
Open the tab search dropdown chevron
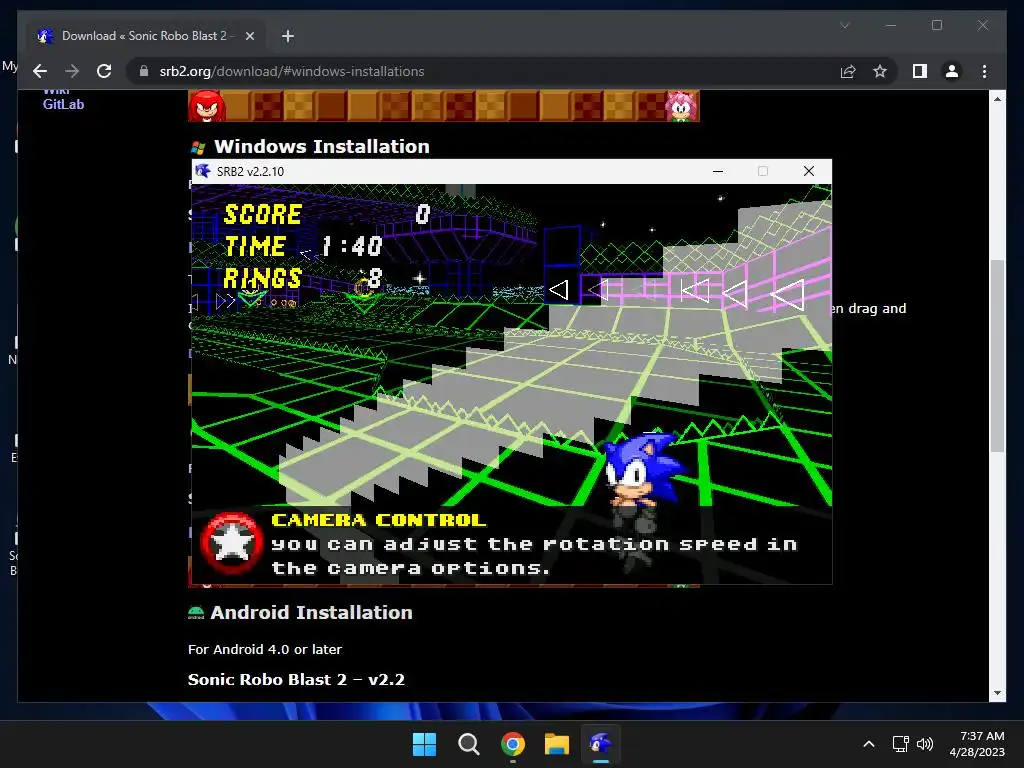click(x=844, y=25)
